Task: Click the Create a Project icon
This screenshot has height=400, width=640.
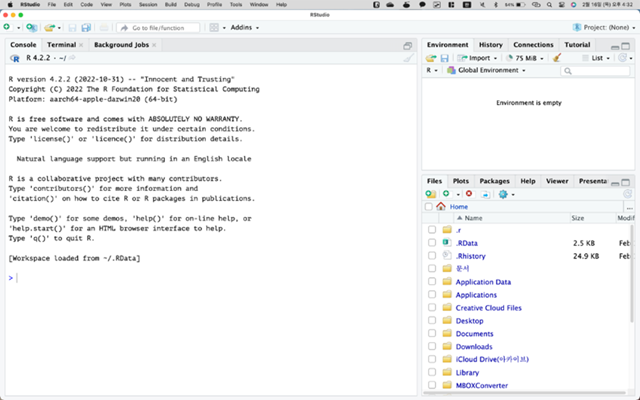Action: 31,27
